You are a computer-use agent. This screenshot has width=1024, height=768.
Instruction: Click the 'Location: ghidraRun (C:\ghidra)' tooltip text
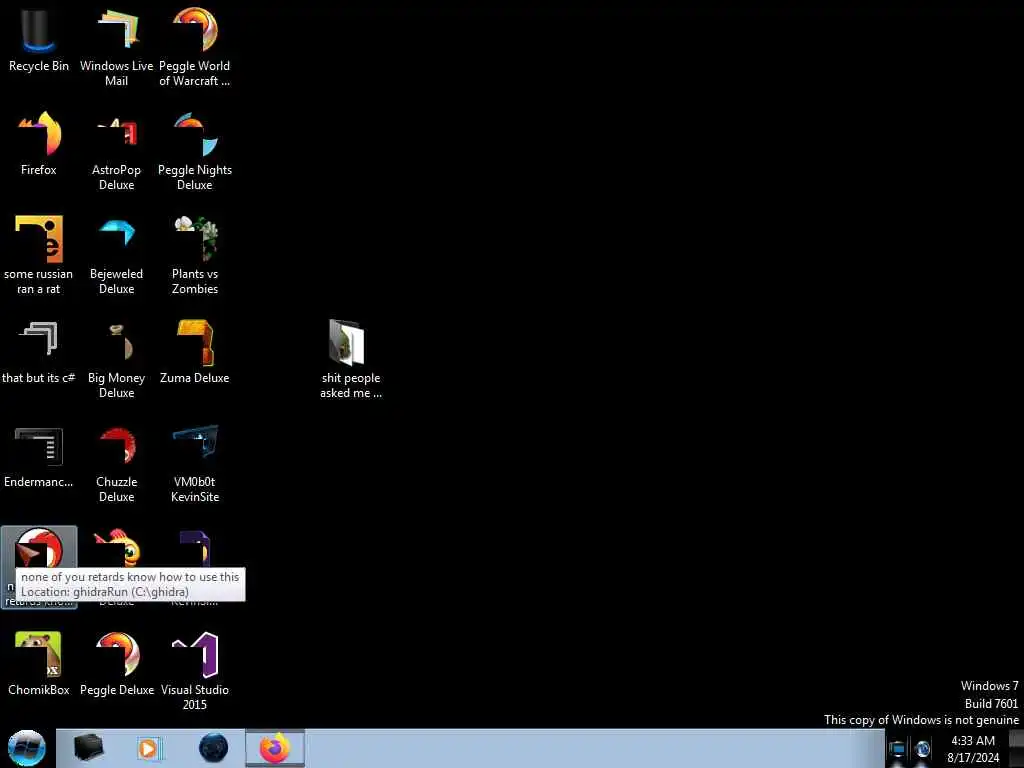pyautogui.click(x=104, y=592)
